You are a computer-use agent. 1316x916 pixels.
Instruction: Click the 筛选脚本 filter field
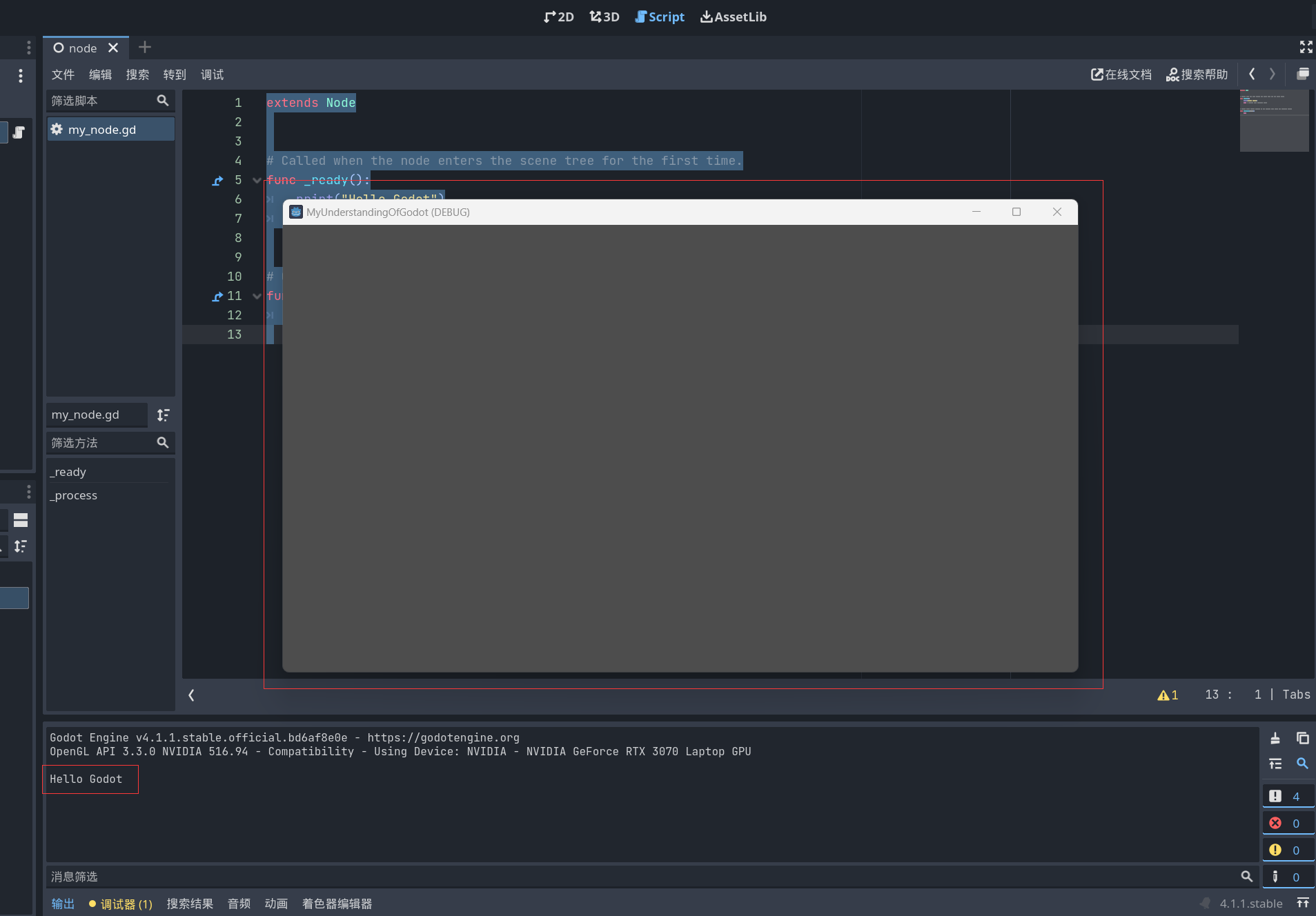tap(110, 101)
